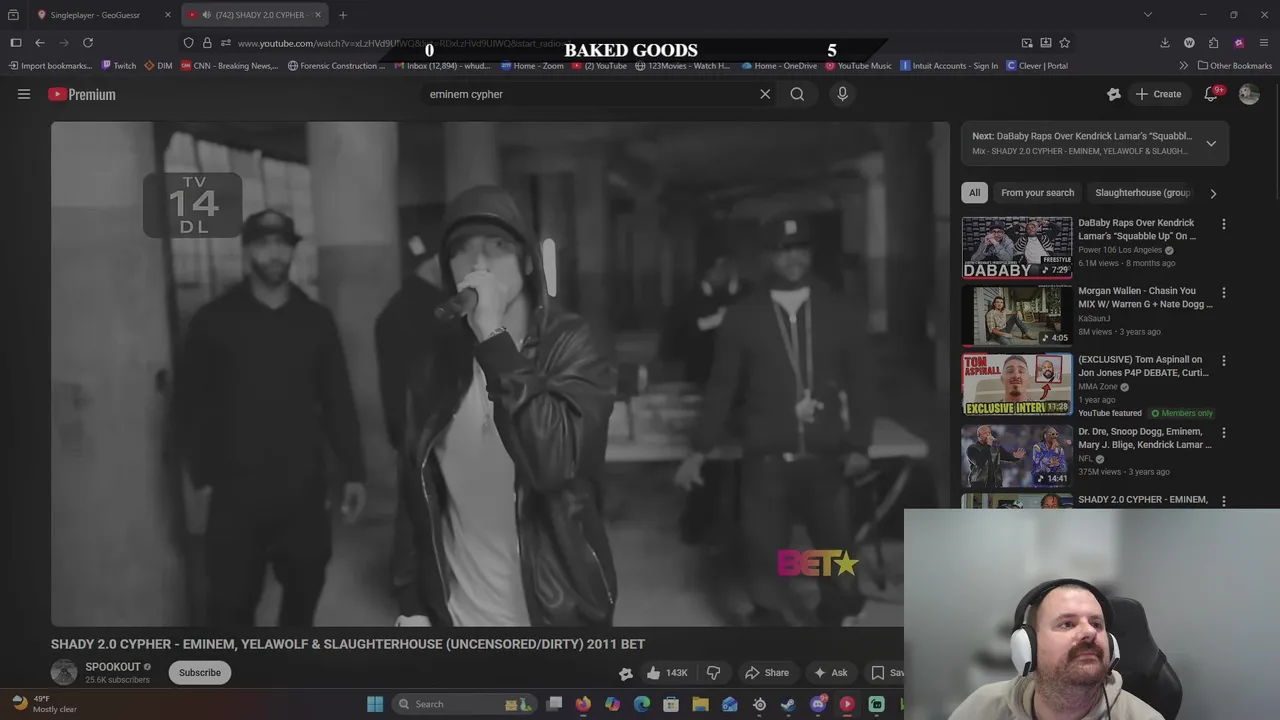Click the Ask button
This screenshot has height=720, width=1280.
coord(830,673)
